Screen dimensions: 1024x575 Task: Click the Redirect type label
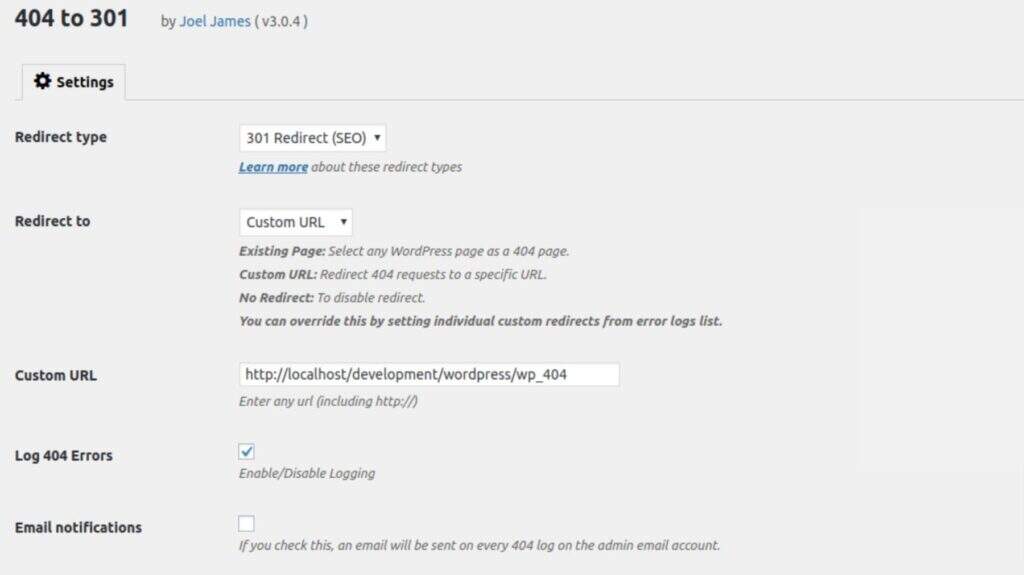(61, 137)
